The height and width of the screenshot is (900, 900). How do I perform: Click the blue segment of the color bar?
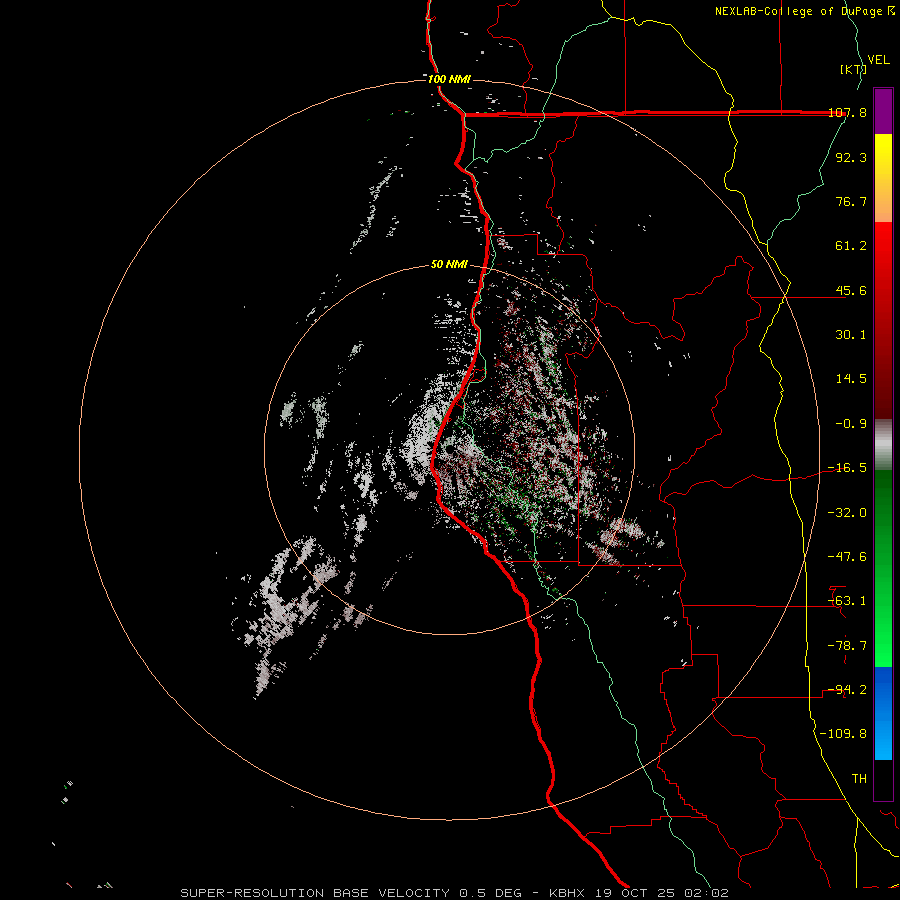point(883,713)
